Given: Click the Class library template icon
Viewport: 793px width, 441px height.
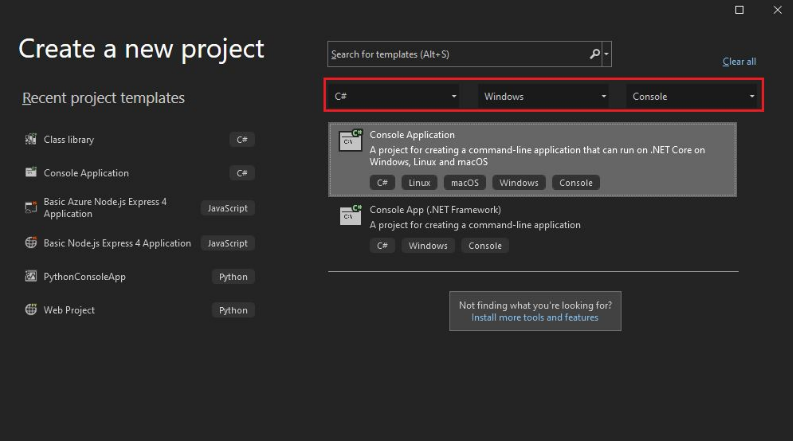Looking at the screenshot, I should (31, 140).
